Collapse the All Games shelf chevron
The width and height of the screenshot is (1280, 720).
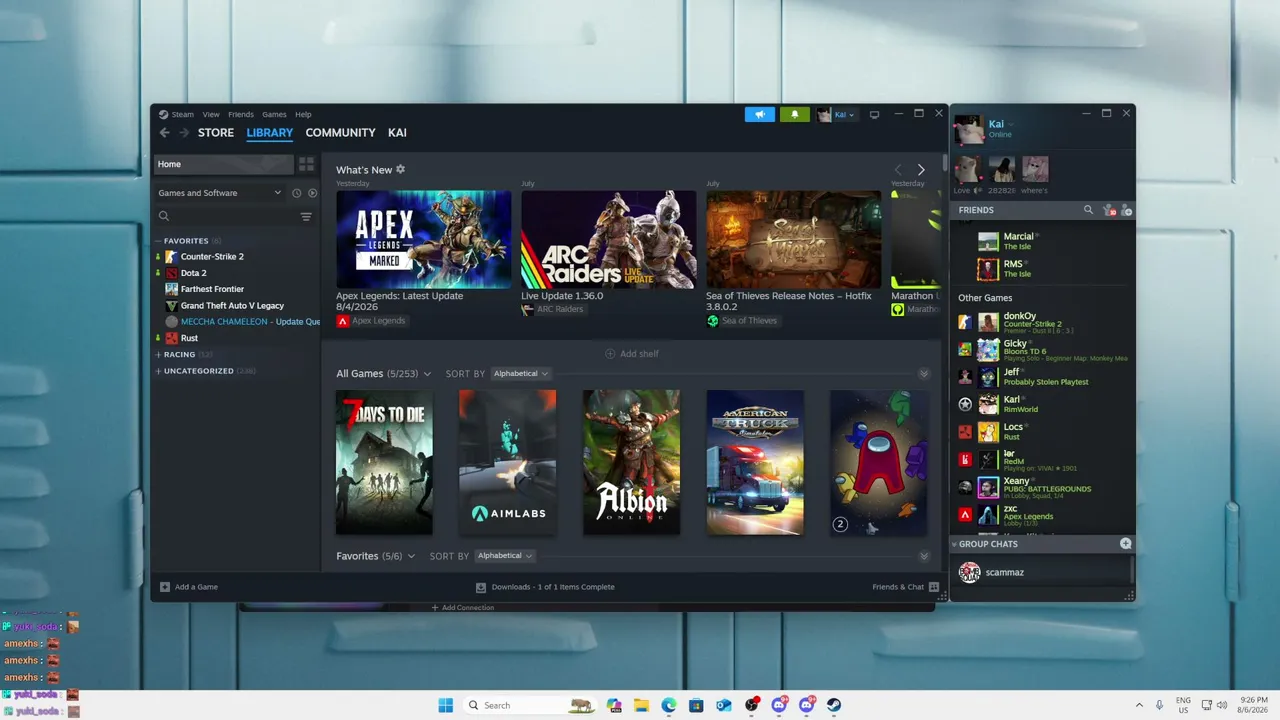pyautogui.click(x=924, y=374)
